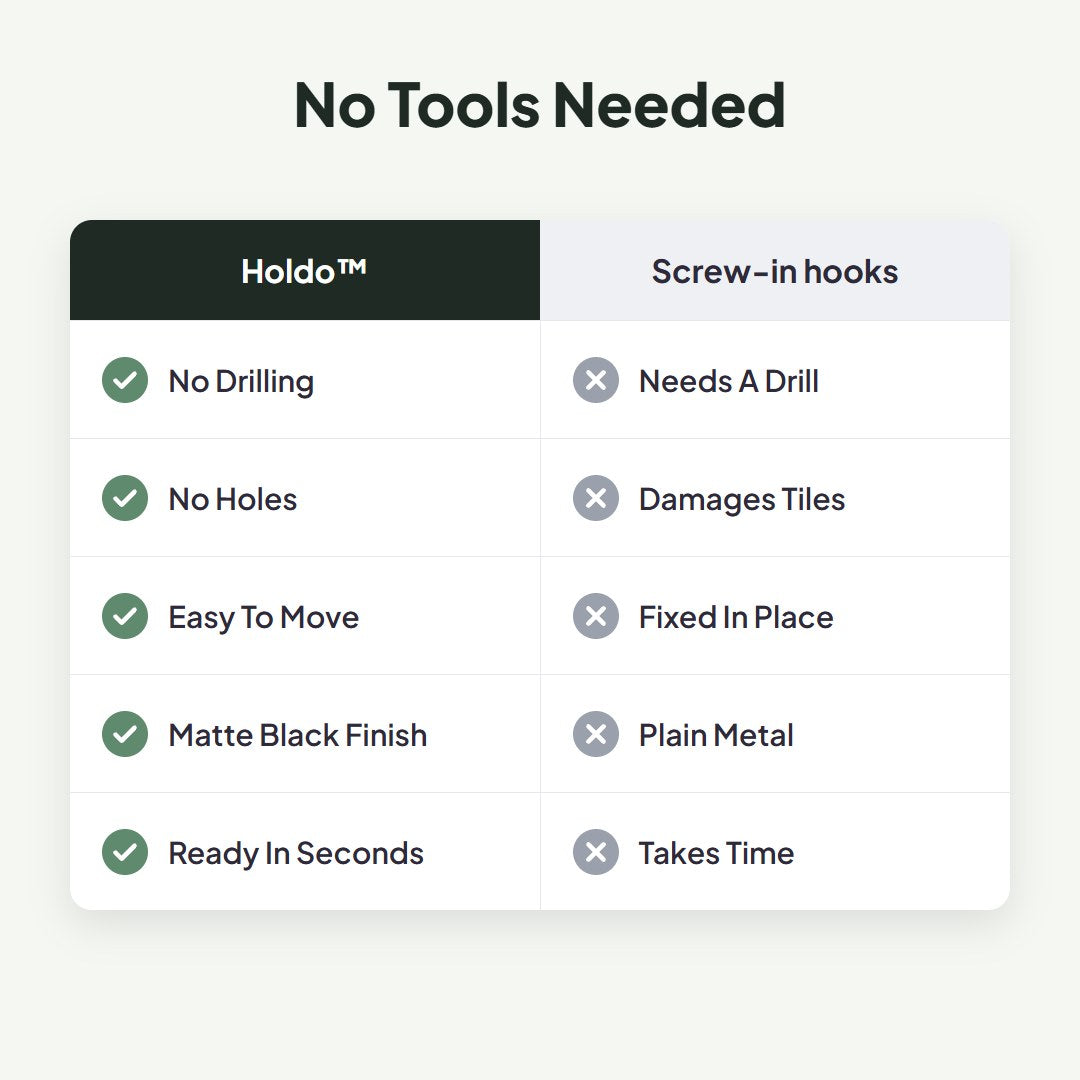Screen dimensions: 1080x1080
Task: Click the gray X next to Fixed In Place
Action: point(596,616)
